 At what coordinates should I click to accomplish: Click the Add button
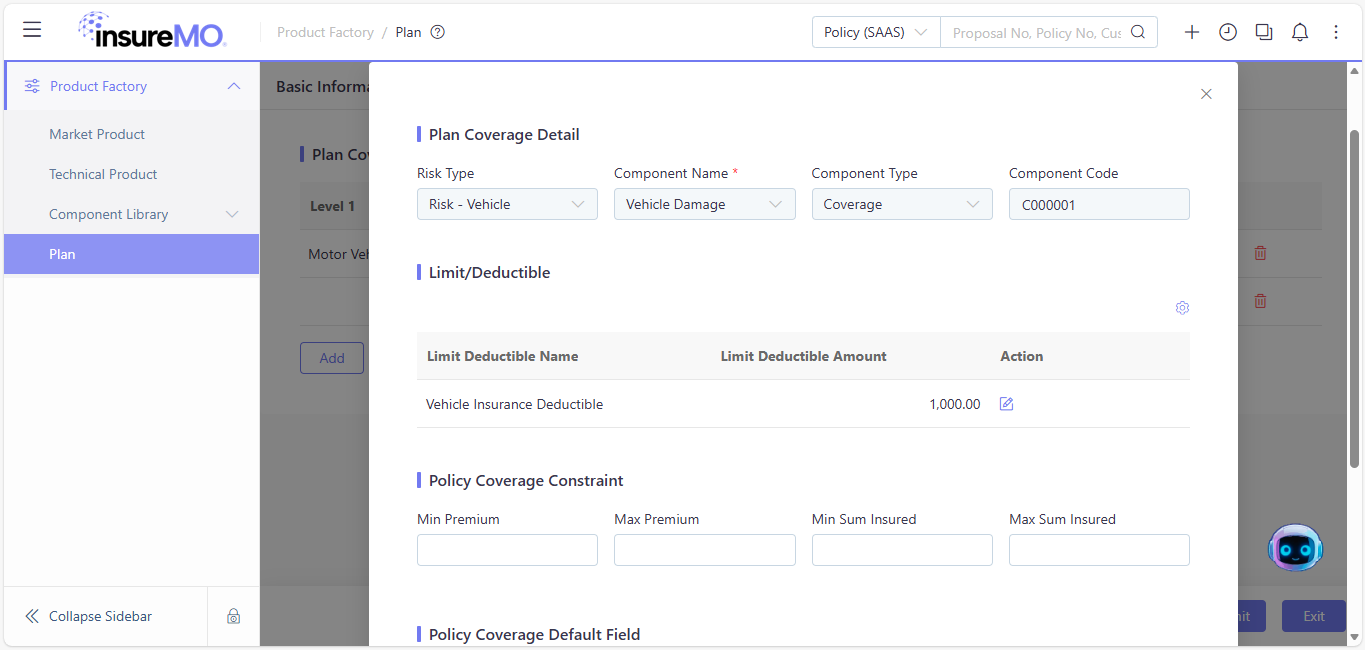pyautogui.click(x=332, y=358)
